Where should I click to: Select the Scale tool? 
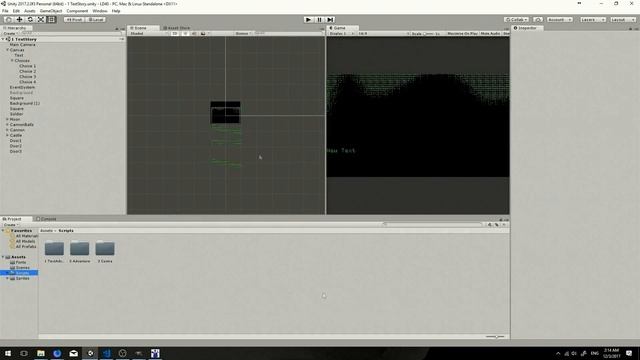click(41, 20)
